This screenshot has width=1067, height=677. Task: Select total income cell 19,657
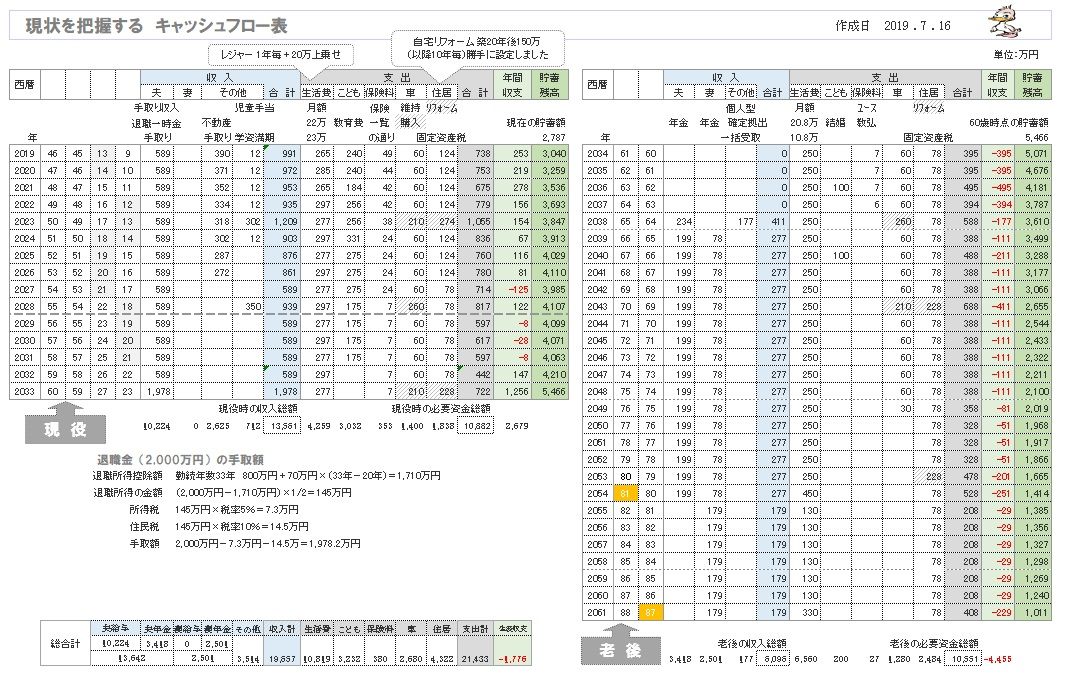pyautogui.click(x=282, y=659)
